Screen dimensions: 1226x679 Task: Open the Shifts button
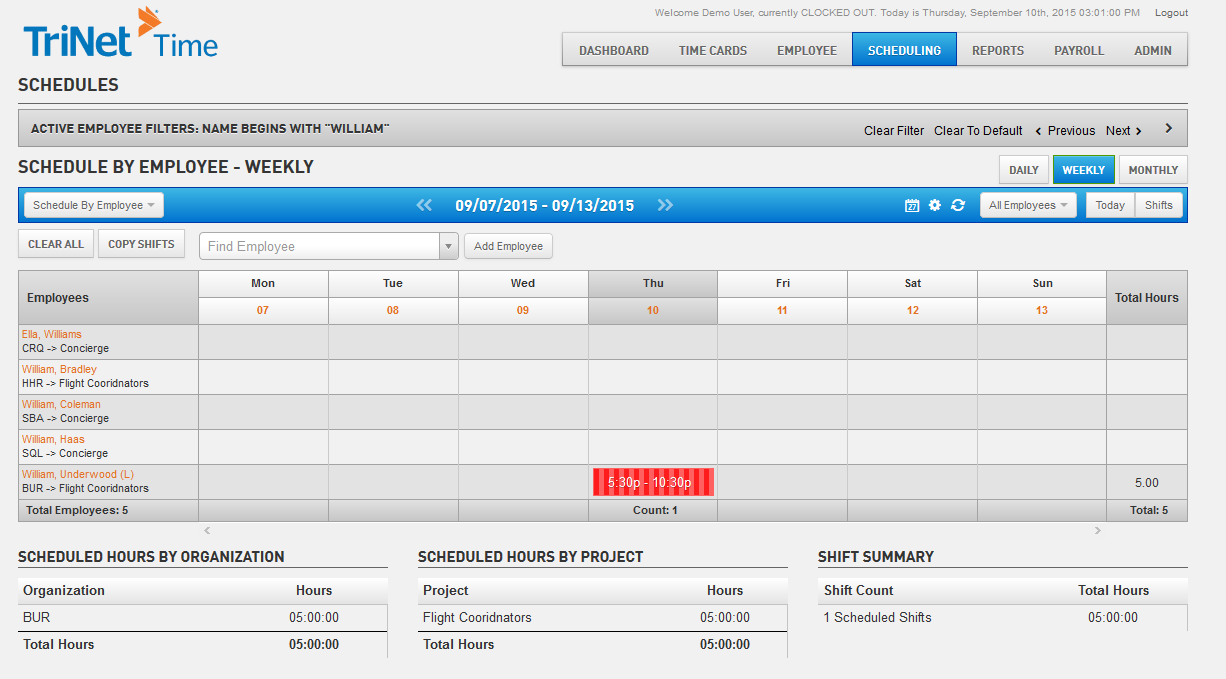point(1159,205)
